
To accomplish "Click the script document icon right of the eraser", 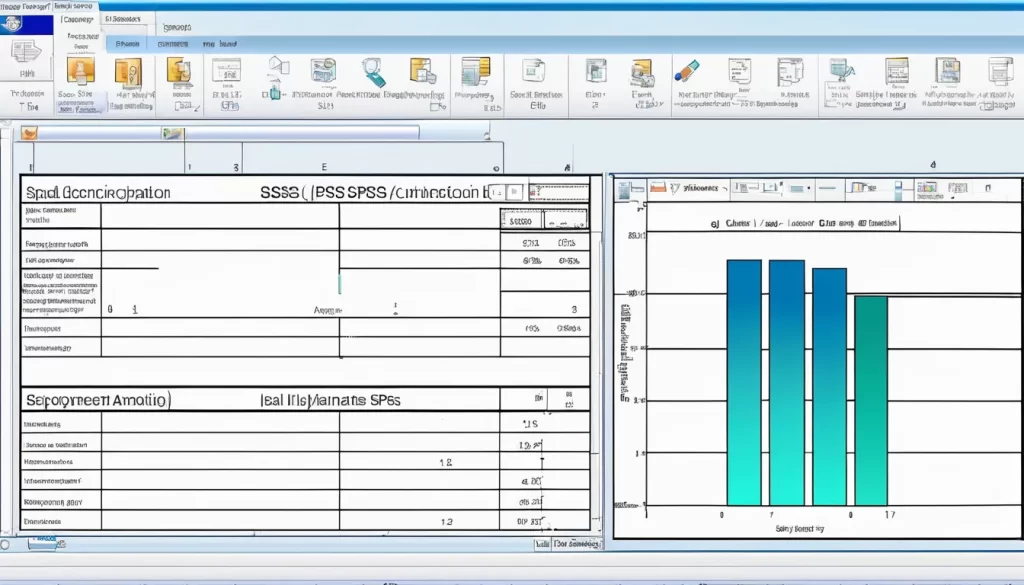I will tap(740, 71).
